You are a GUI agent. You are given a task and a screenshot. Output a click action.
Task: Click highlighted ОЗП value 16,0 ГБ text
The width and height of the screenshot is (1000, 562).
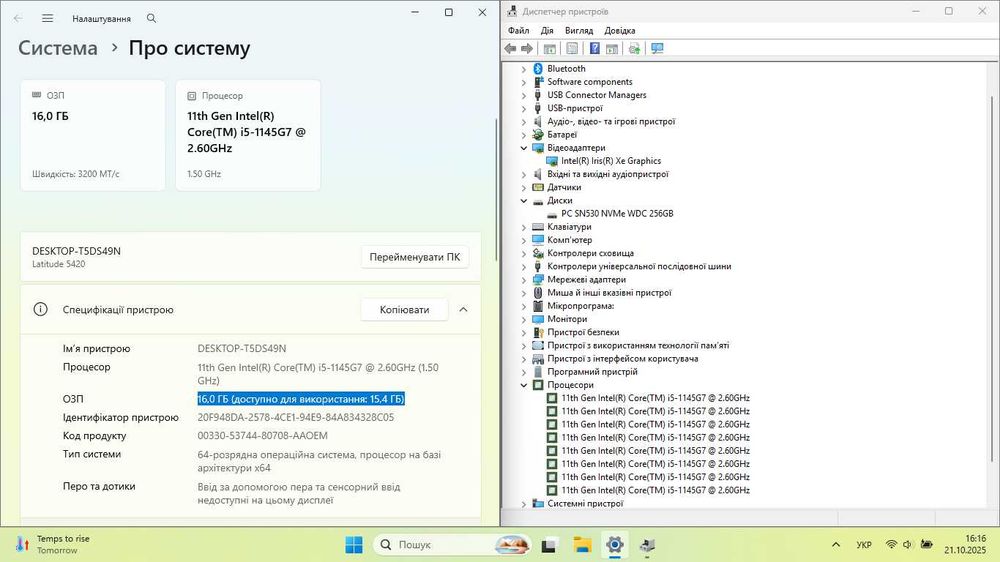coord(301,399)
